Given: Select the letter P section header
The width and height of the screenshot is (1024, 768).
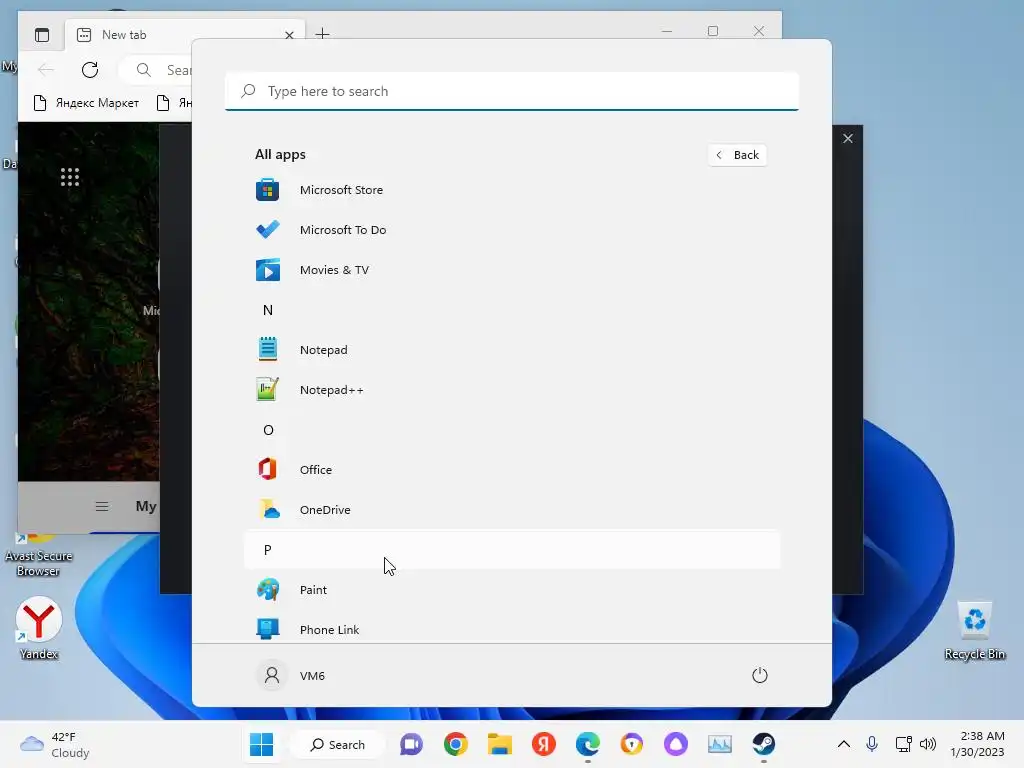Looking at the screenshot, I should tap(512, 550).
